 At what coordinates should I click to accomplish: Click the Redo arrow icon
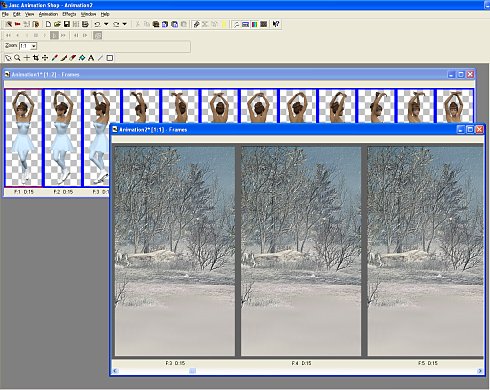[116, 24]
